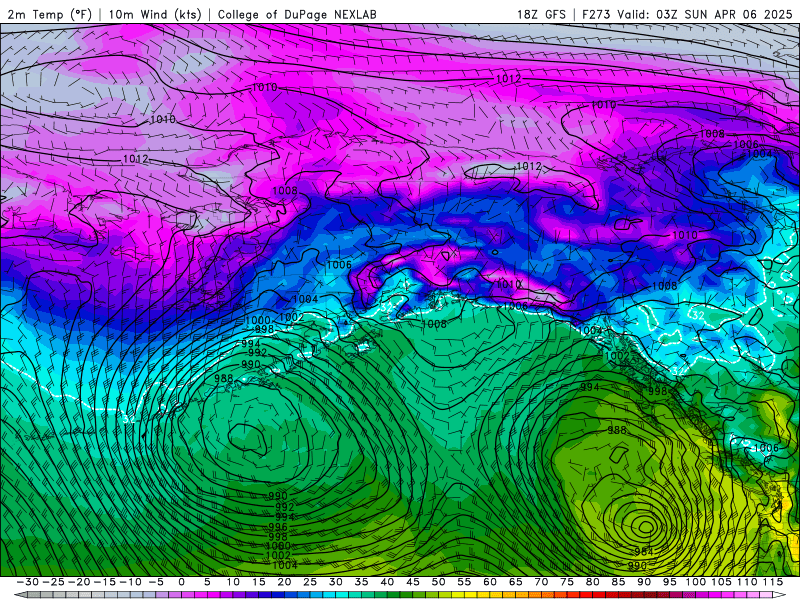This screenshot has height=600, width=800.
Task: Click the "75" temperature scale label
Action: click(x=567, y=582)
